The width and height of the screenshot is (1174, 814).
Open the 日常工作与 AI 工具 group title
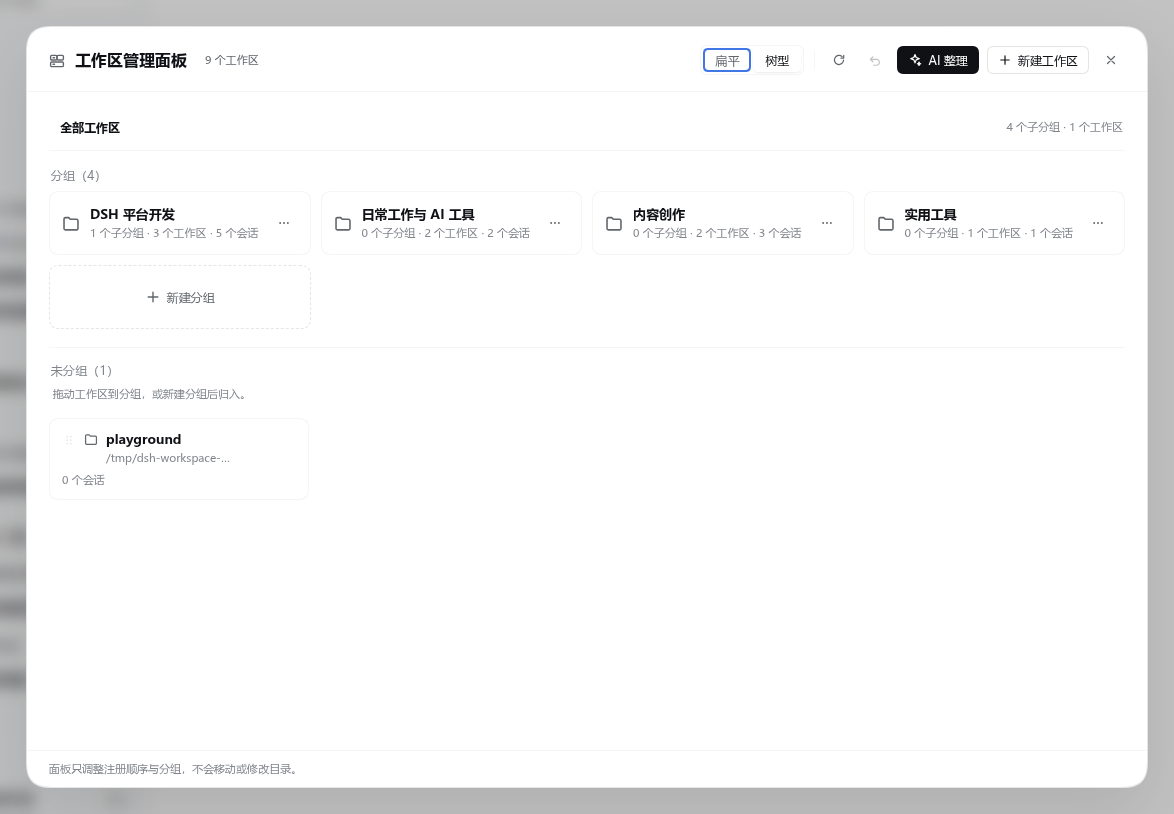418,215
